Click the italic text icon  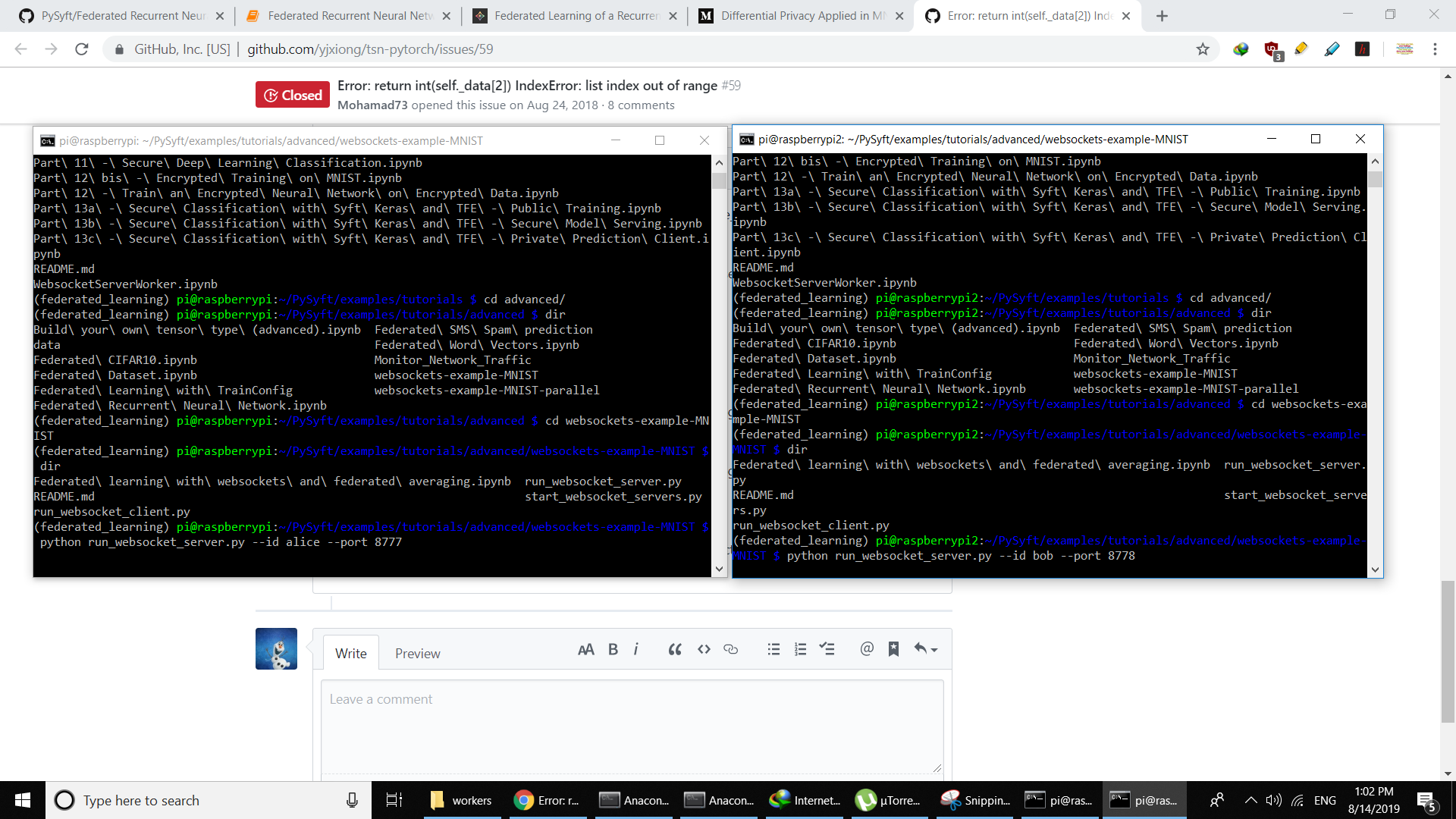click(635, 649)
